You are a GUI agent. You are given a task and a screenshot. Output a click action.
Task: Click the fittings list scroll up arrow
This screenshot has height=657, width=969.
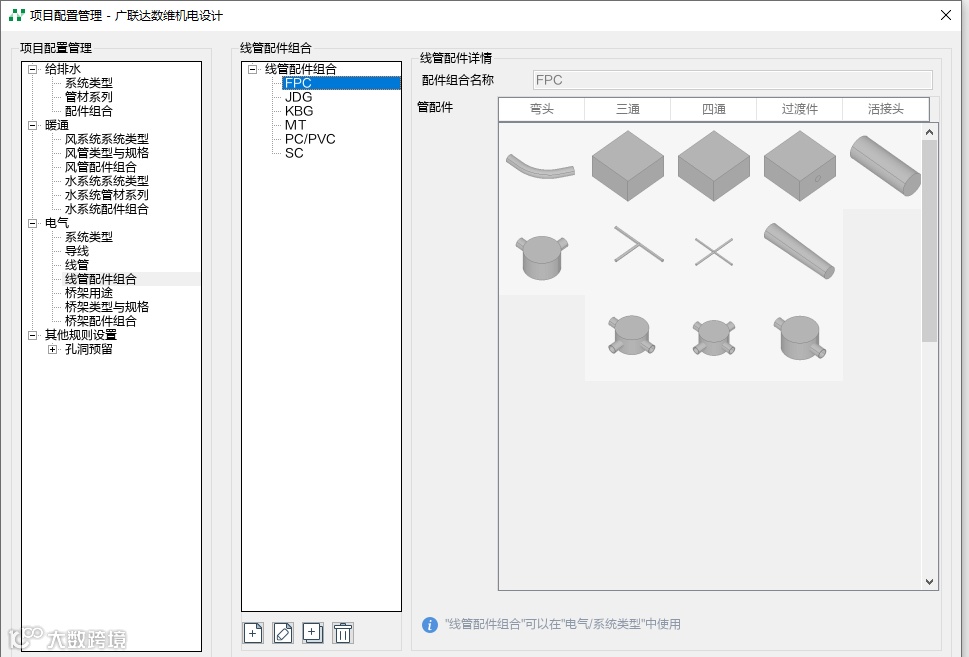click(x=929, y=132)
